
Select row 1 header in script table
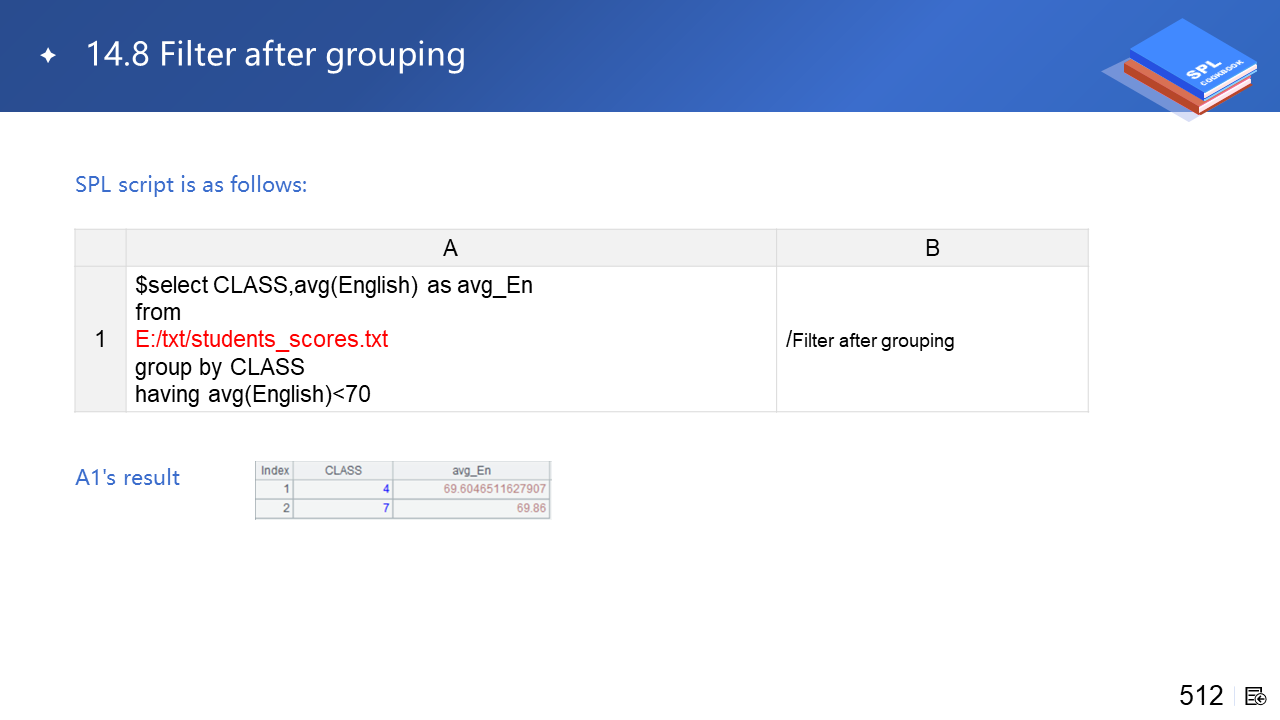point(100,339)
